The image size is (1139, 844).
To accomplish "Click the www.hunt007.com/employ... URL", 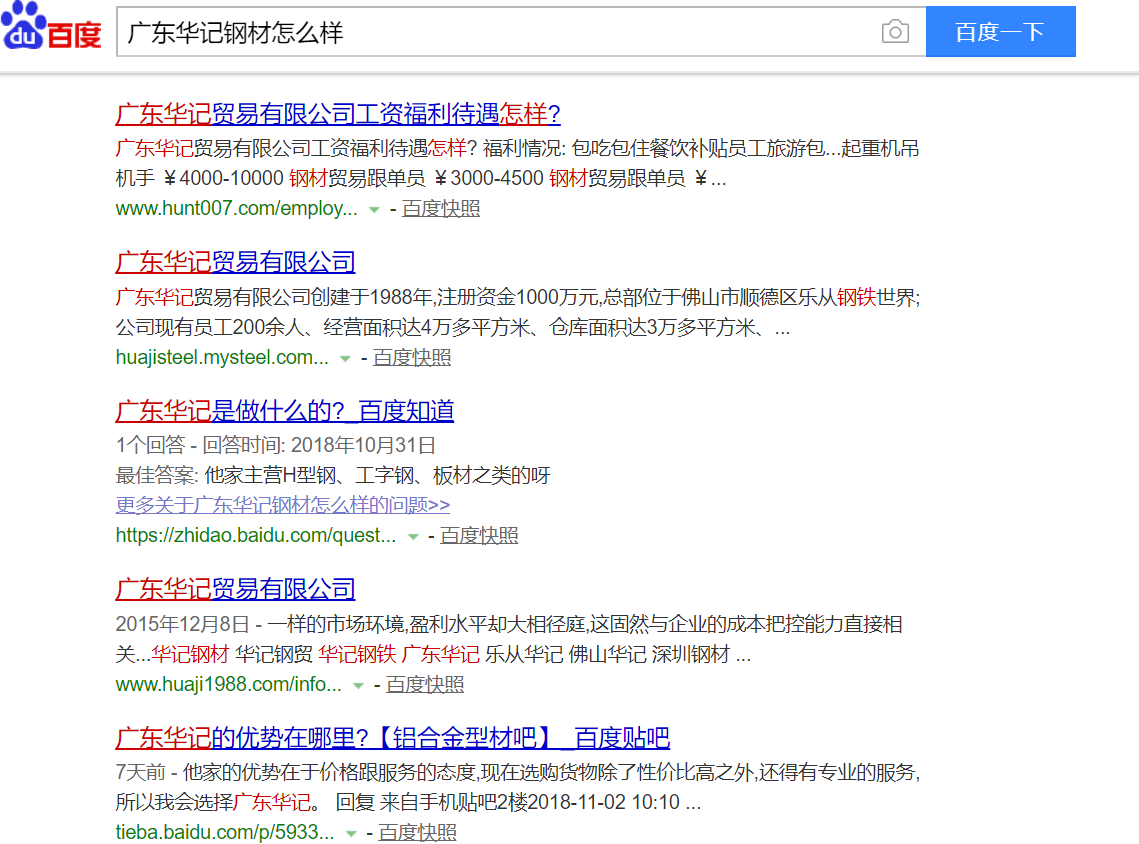I will [x=237, y=209].
